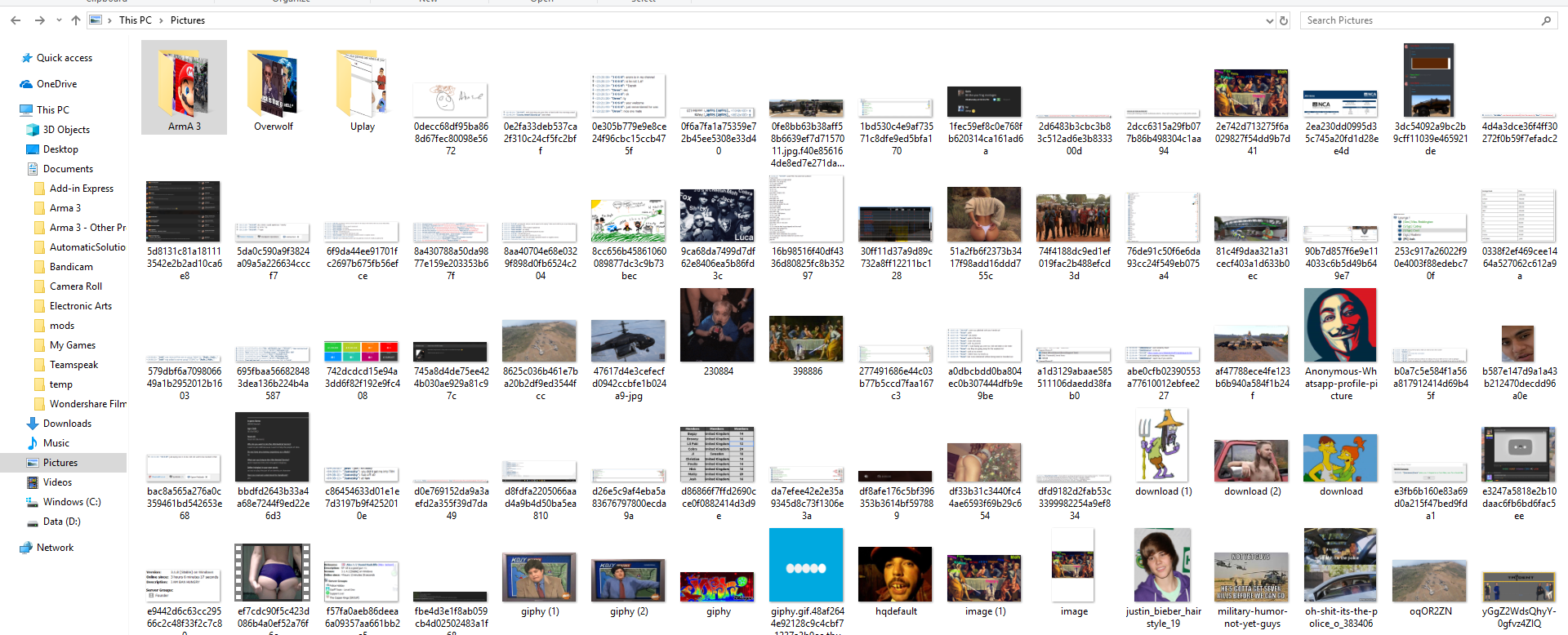1568x635 pixels.
Task: Open Music via the note icon
Action: pos(33,443)
